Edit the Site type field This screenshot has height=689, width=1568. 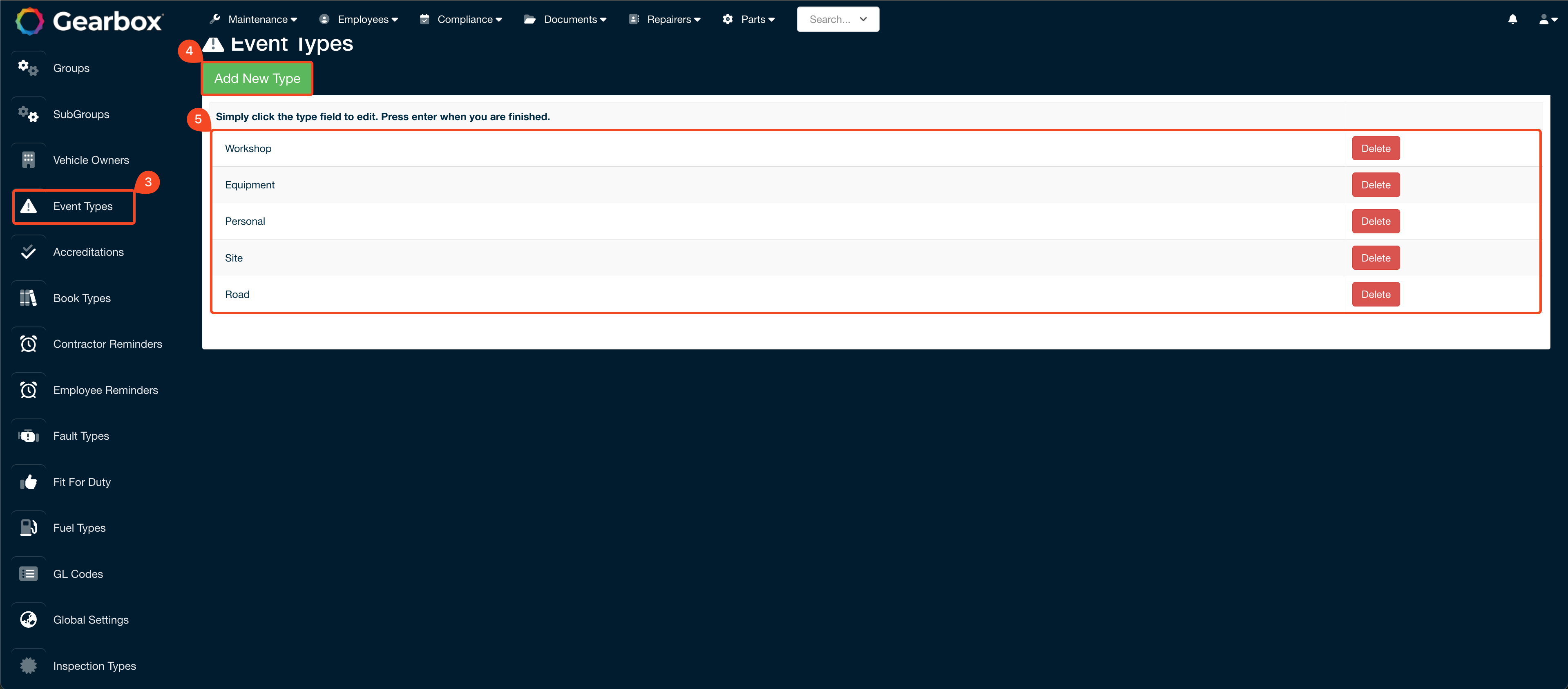click(778, 258)
